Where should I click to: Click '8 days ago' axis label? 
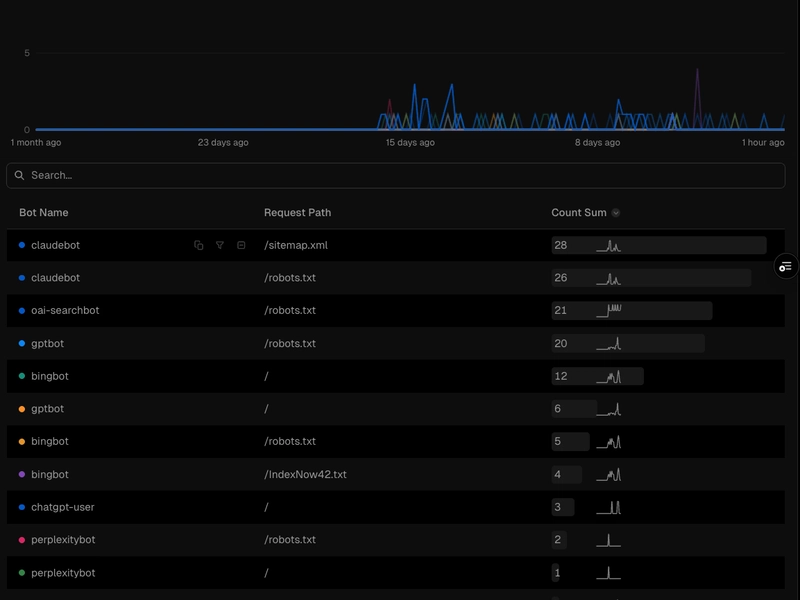point(597,143)
